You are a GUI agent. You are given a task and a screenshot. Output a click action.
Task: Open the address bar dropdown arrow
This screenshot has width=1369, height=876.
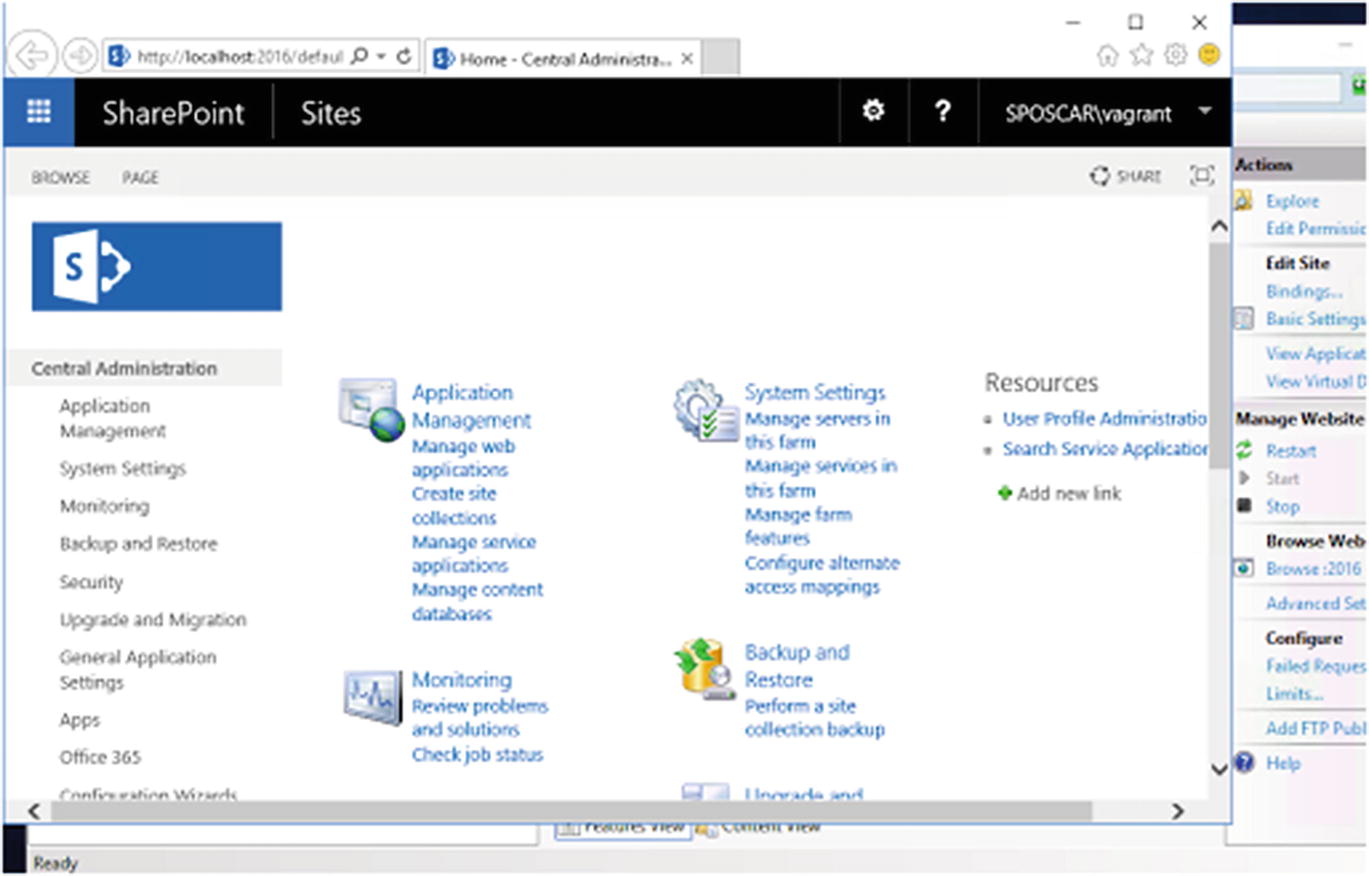click(382, 57)
